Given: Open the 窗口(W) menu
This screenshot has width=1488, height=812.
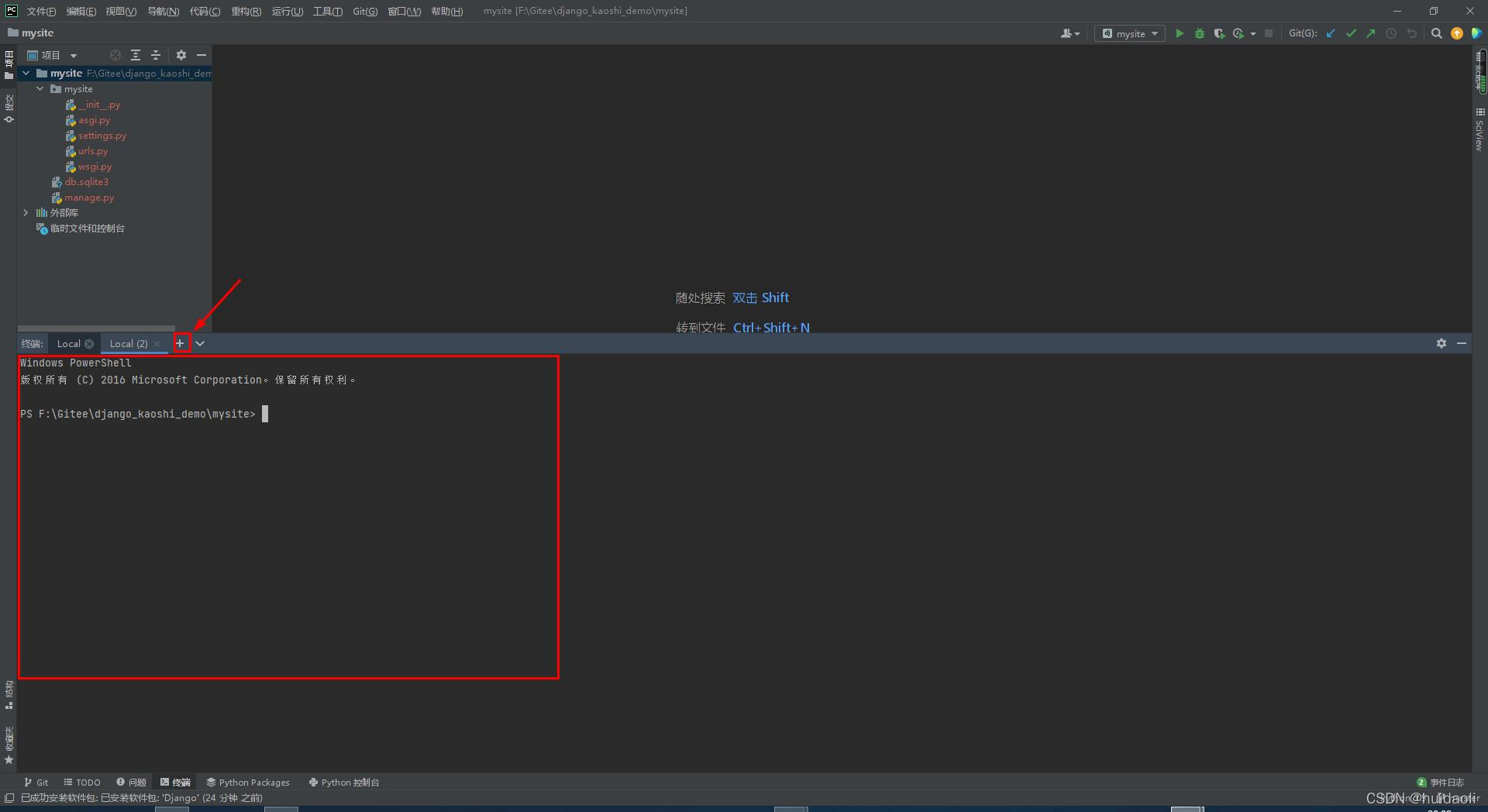Looking at the screenshot, I should 405,11.
